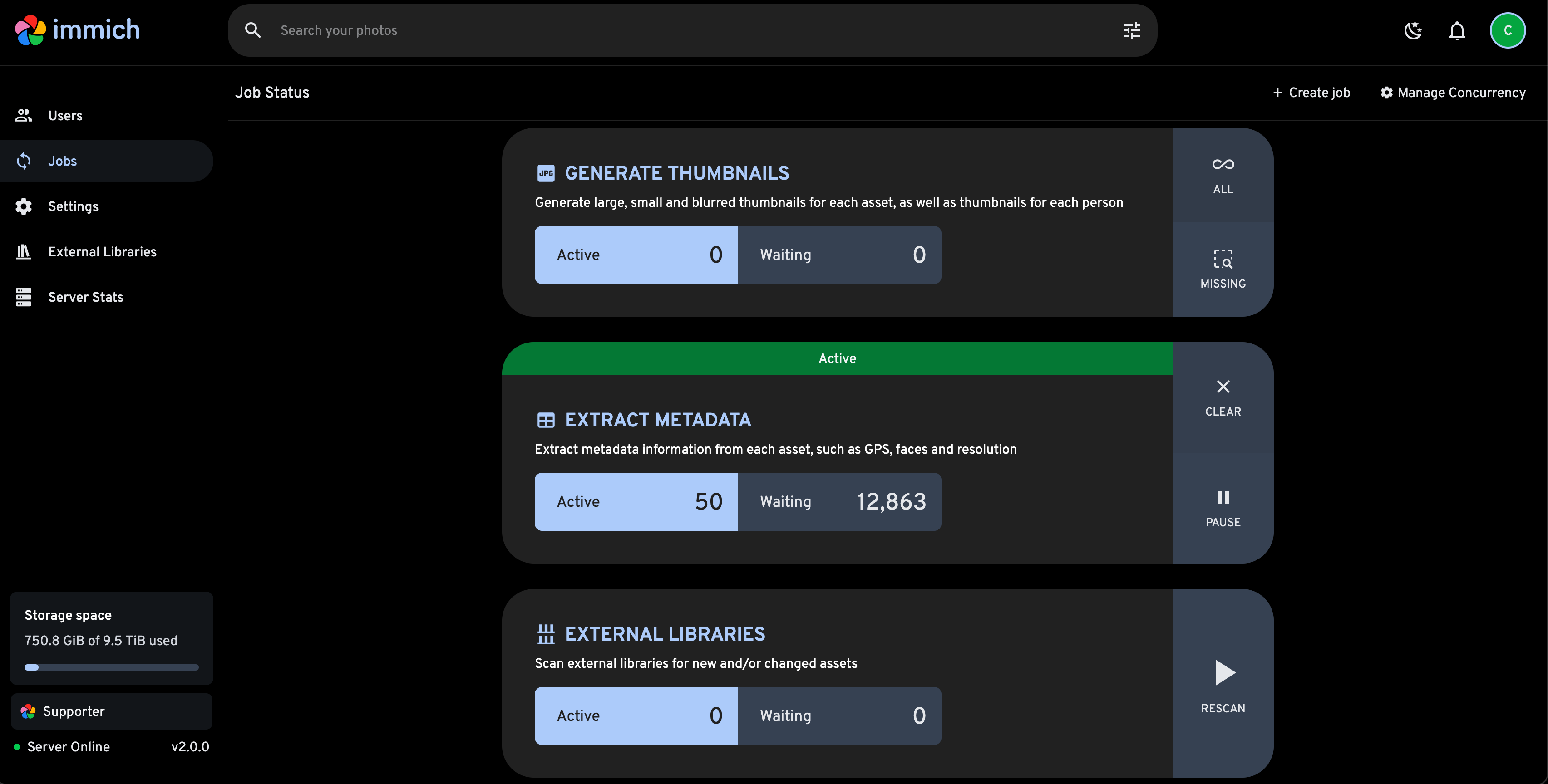The width and height of the screenshot is (1548, 784).
Task: Open the user account avatar menu
Action: (x=1507, y=31)
